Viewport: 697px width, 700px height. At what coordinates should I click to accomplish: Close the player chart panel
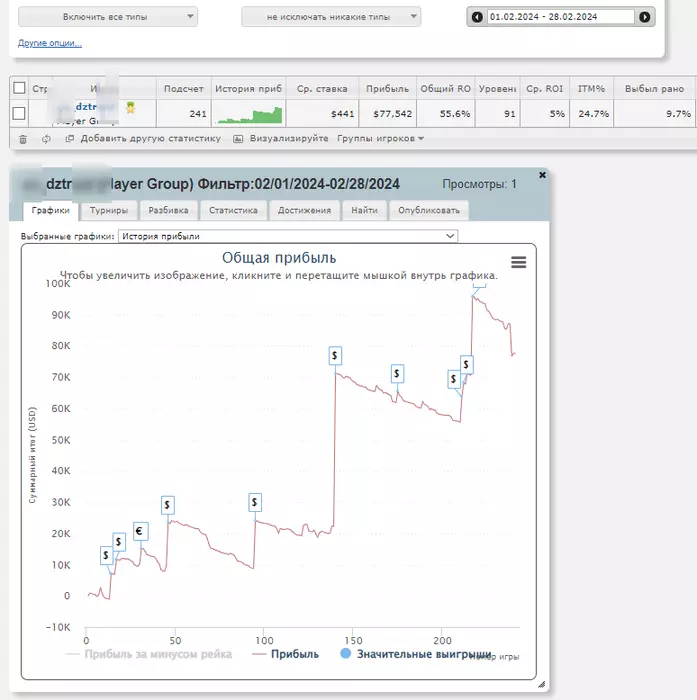point(542,175)
